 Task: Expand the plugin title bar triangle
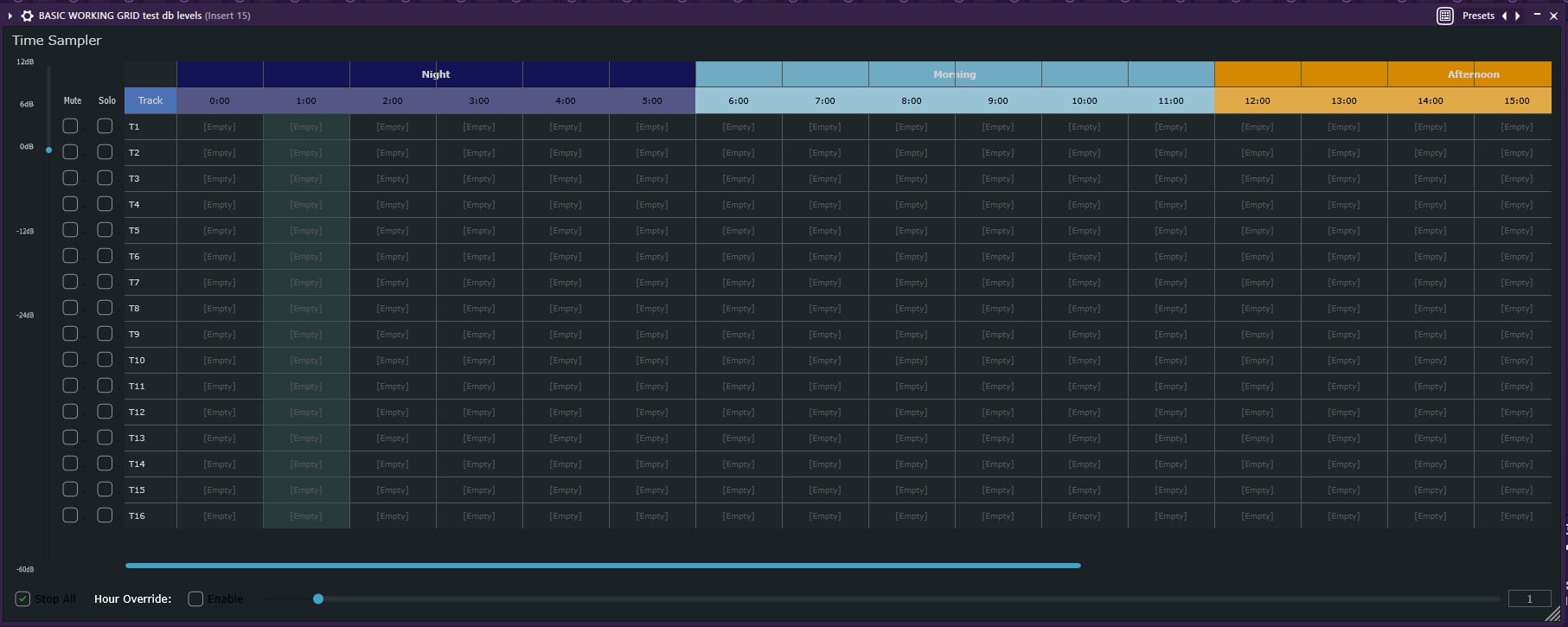(x=10, y=16)
